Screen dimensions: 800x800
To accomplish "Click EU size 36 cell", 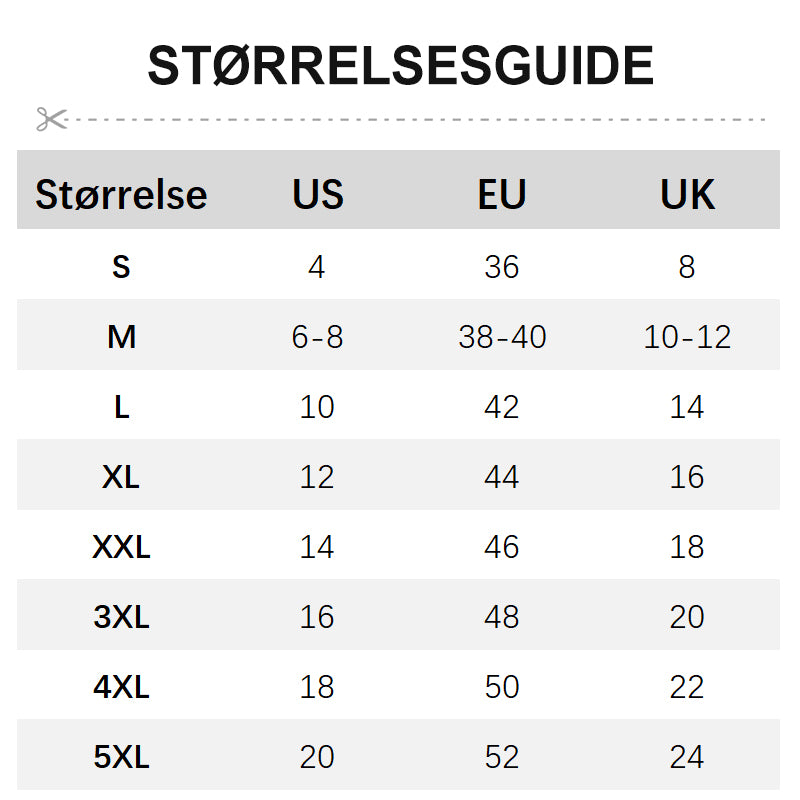I will [x=502, y=267].
